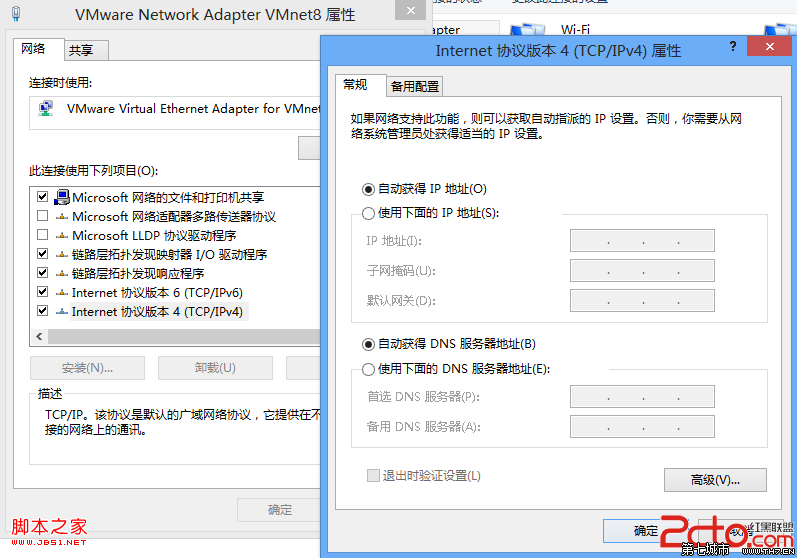
Task: Click the VMware adapter icon in connection field
Action: (46, 109)
